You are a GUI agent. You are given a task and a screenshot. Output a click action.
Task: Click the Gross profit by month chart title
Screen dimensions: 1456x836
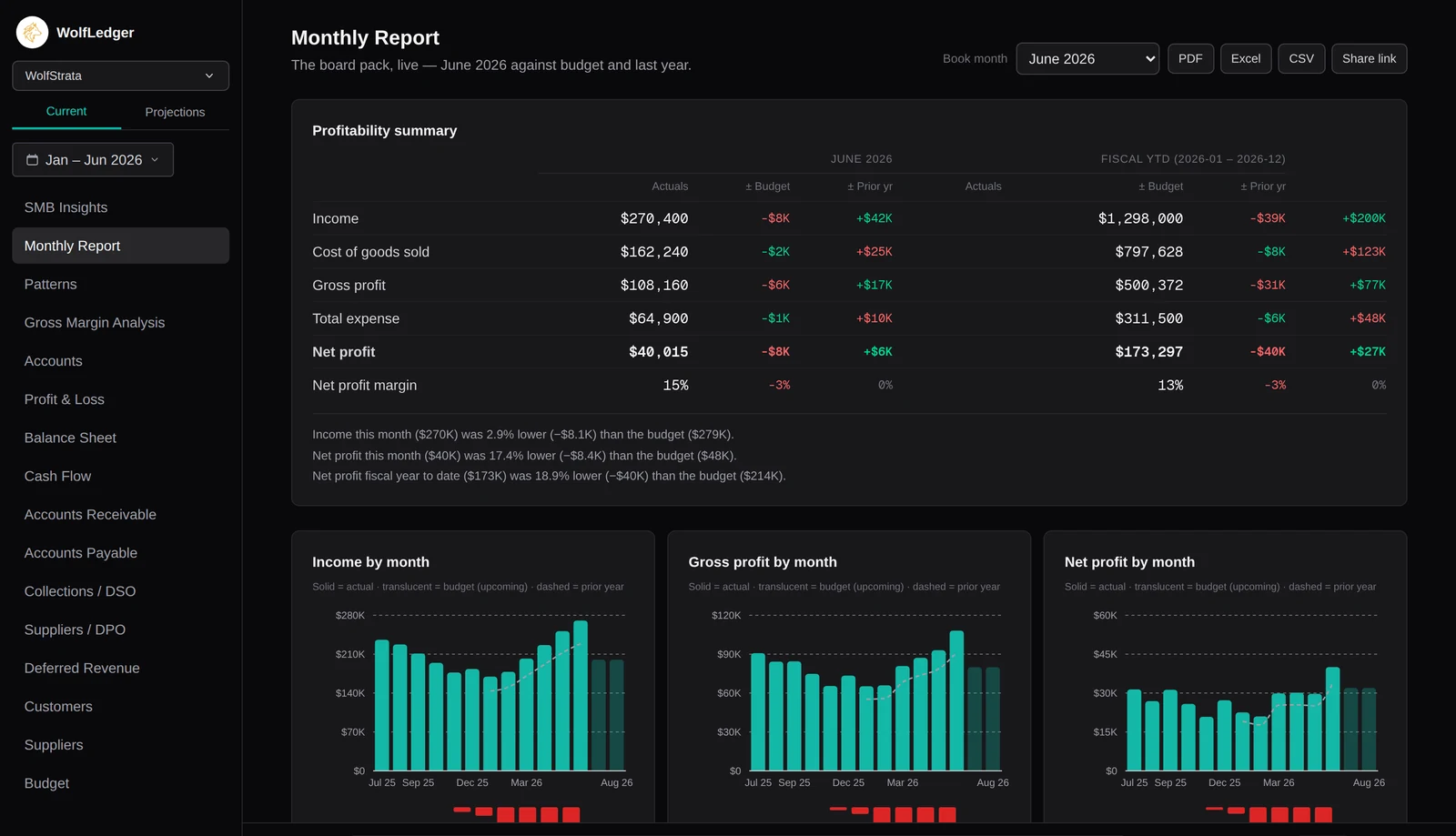coord(763,562)
